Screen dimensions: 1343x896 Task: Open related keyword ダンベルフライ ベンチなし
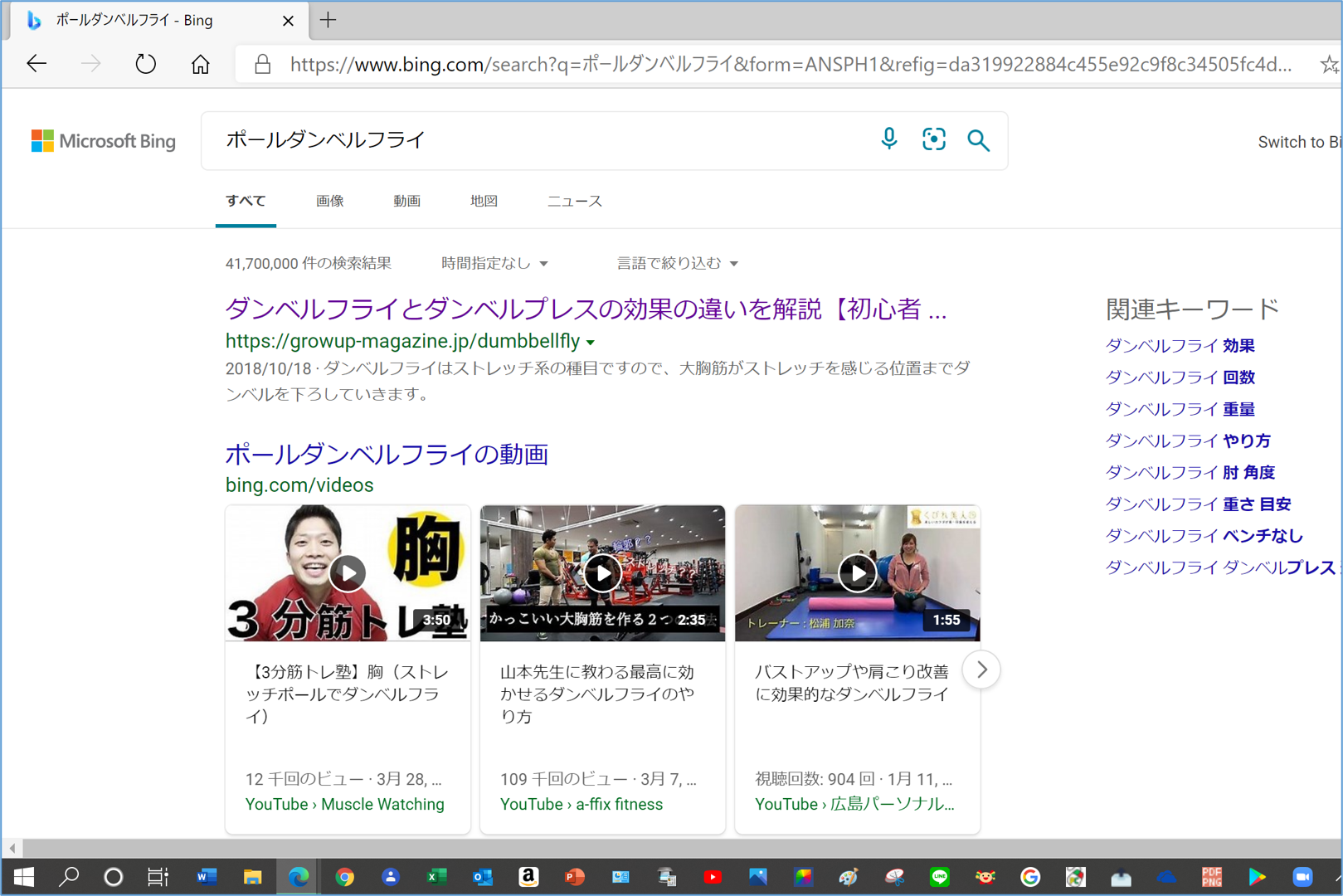click(1204, 536)
